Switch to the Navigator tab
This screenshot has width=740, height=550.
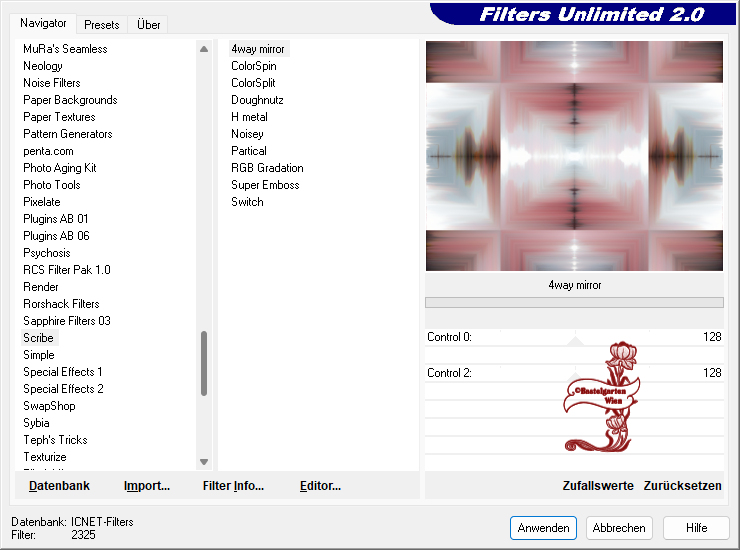[43, 23]
